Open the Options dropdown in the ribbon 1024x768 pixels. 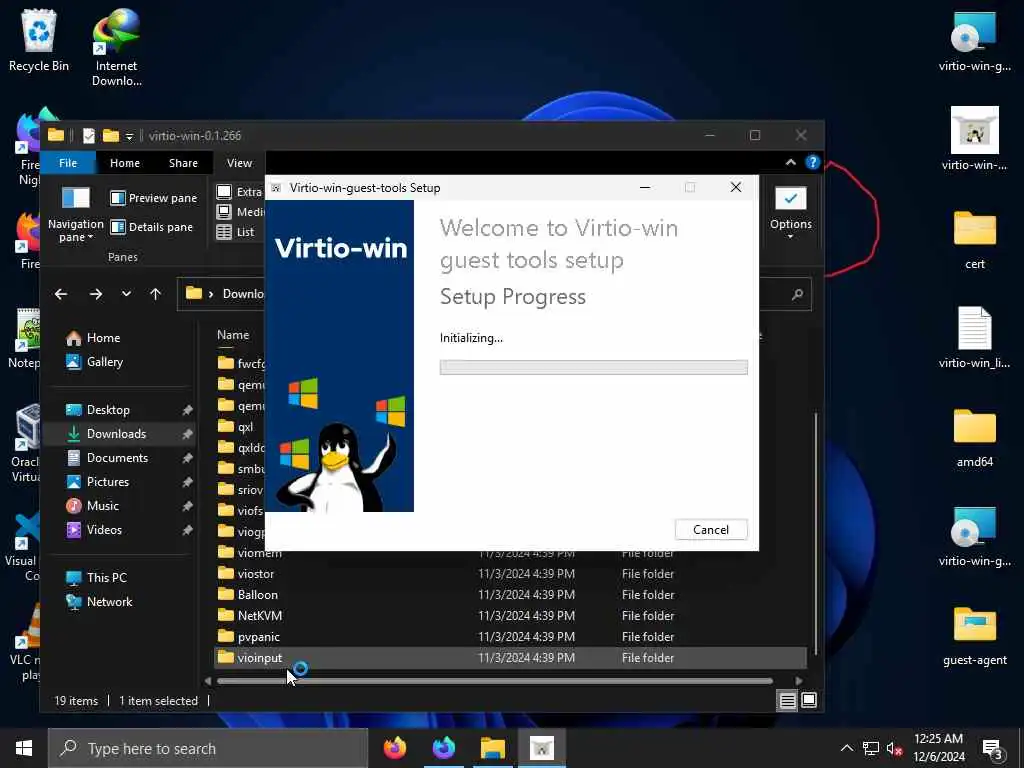(790, 214)
